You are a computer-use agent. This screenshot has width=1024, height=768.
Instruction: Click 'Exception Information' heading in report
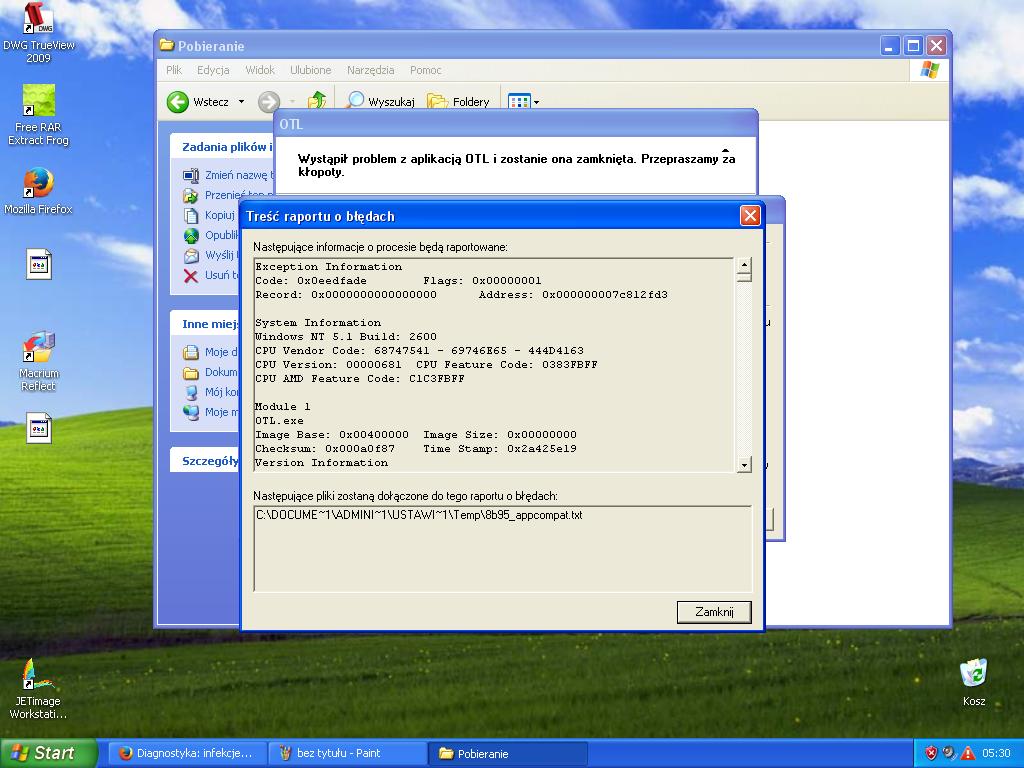click(328, 266)
